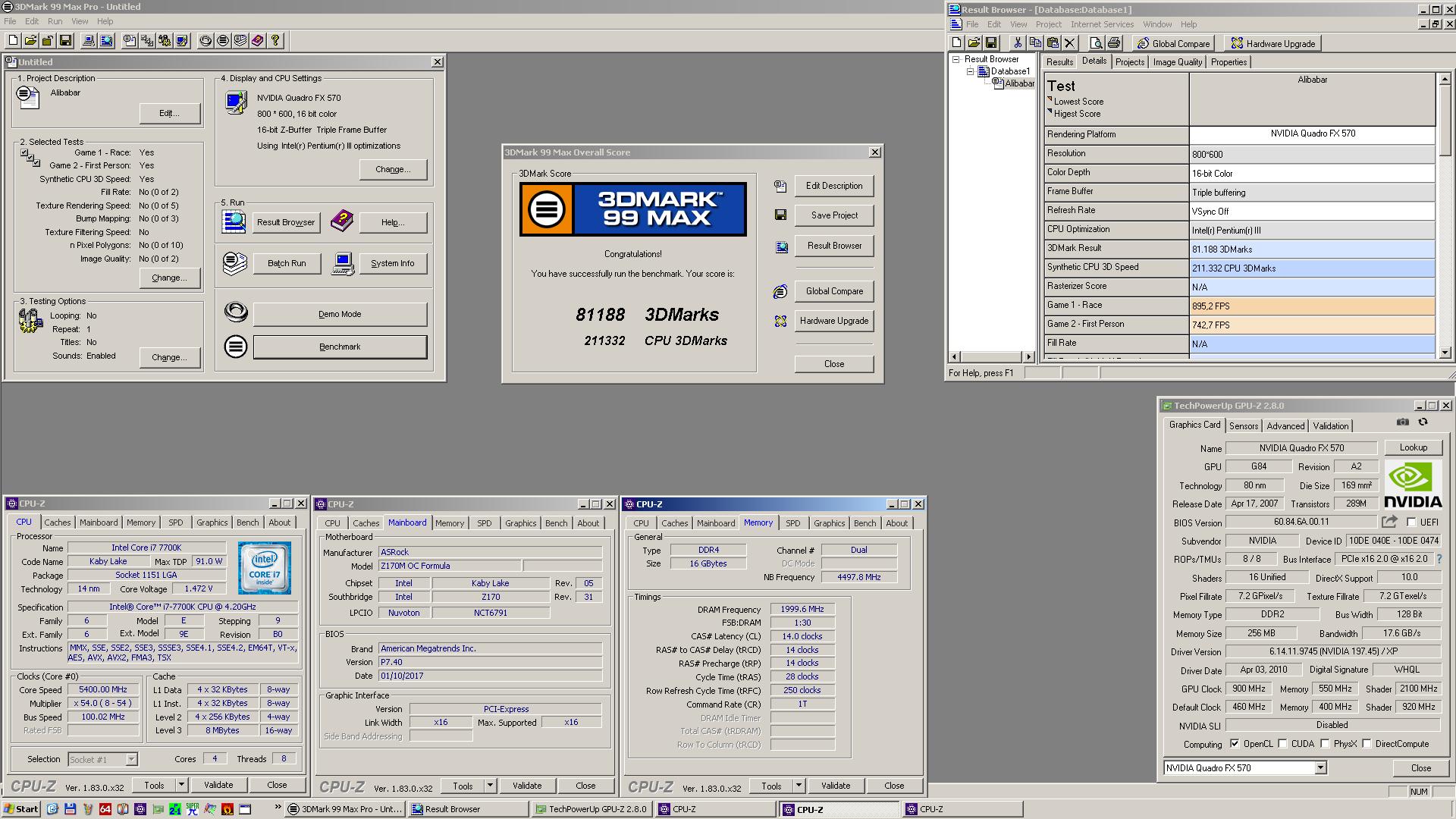Open SPD tab in Memory CPU-Z window
The image size is (1456, 819).
[x=792, y=523]
